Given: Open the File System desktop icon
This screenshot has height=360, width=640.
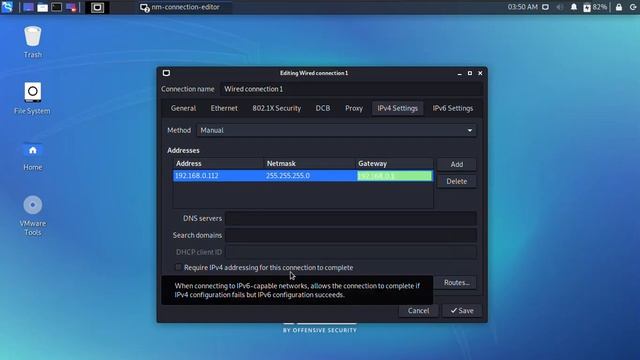Looking at the screenshot, I should (32, 98).
